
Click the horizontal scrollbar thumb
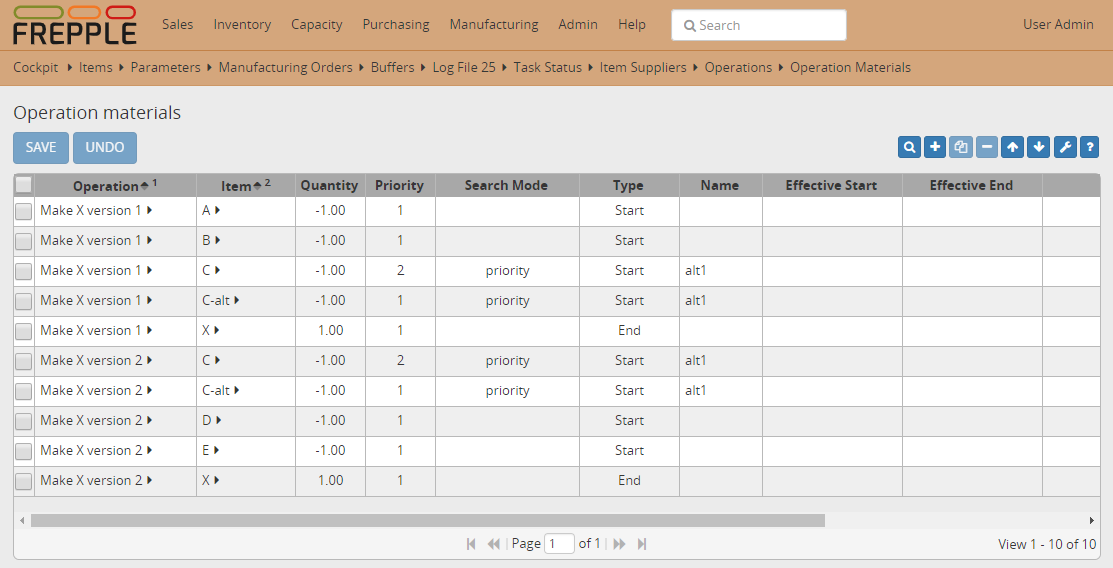click(x=427, y=520)
